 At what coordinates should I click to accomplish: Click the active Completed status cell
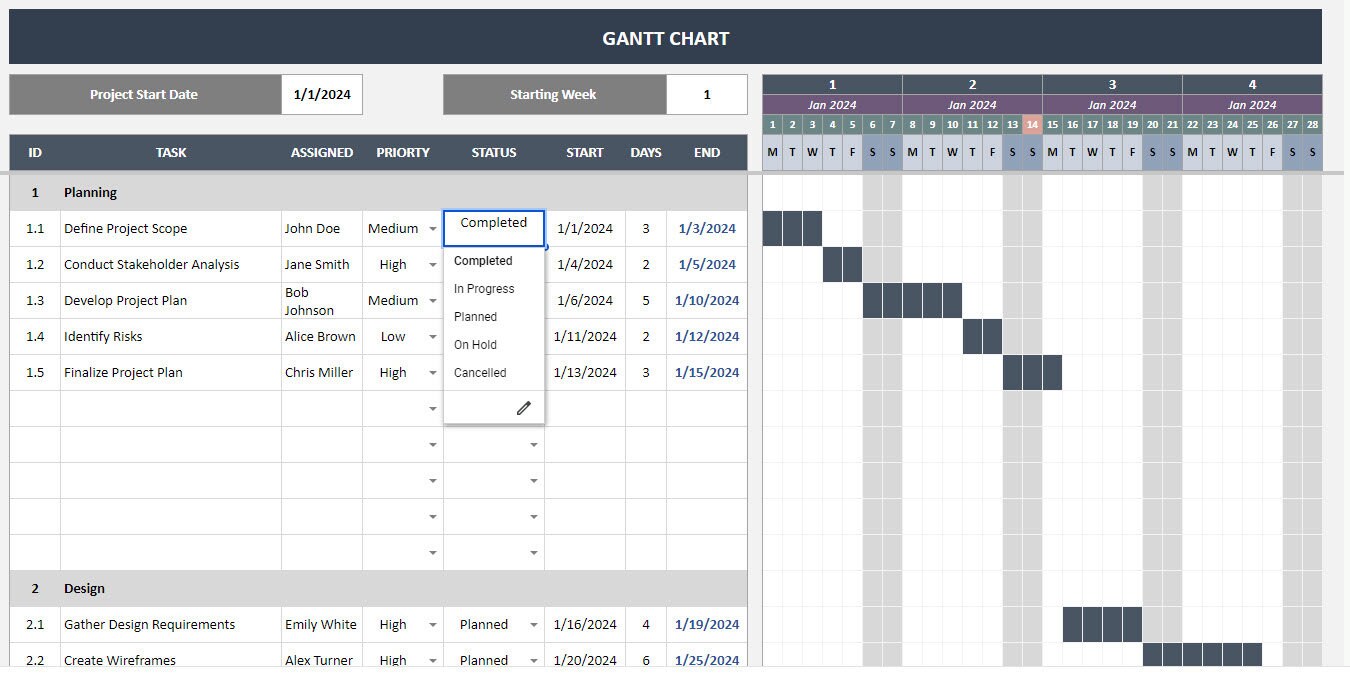point(494,228)
